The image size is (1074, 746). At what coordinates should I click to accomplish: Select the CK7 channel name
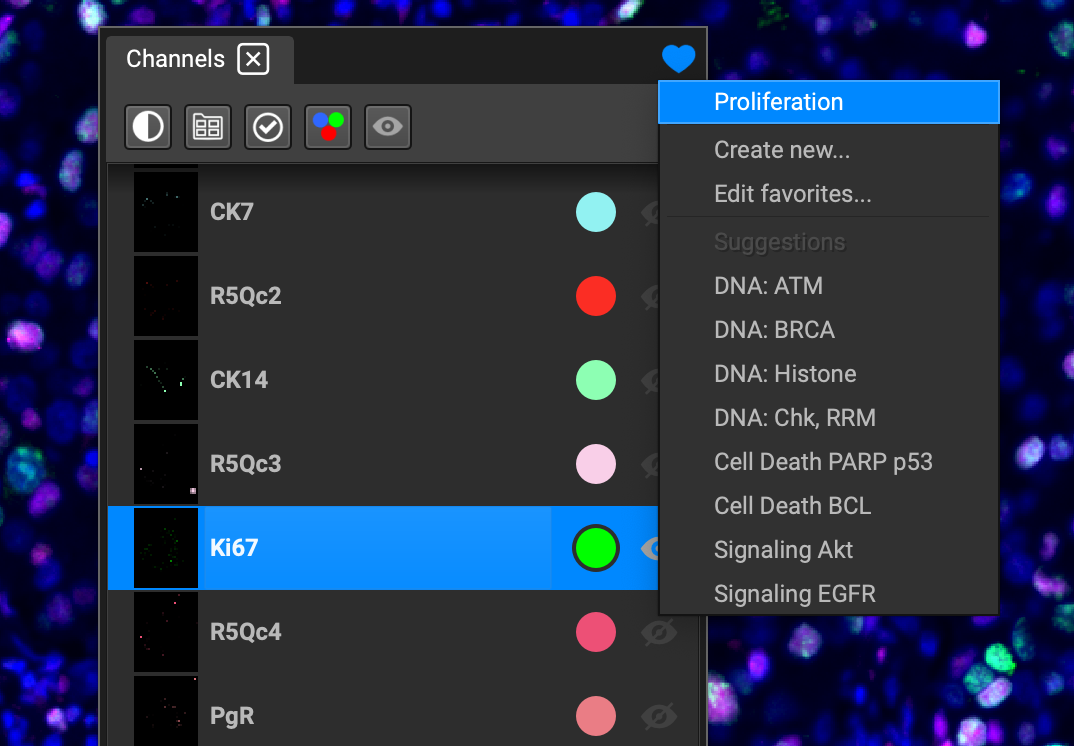(x=232, y=212)
